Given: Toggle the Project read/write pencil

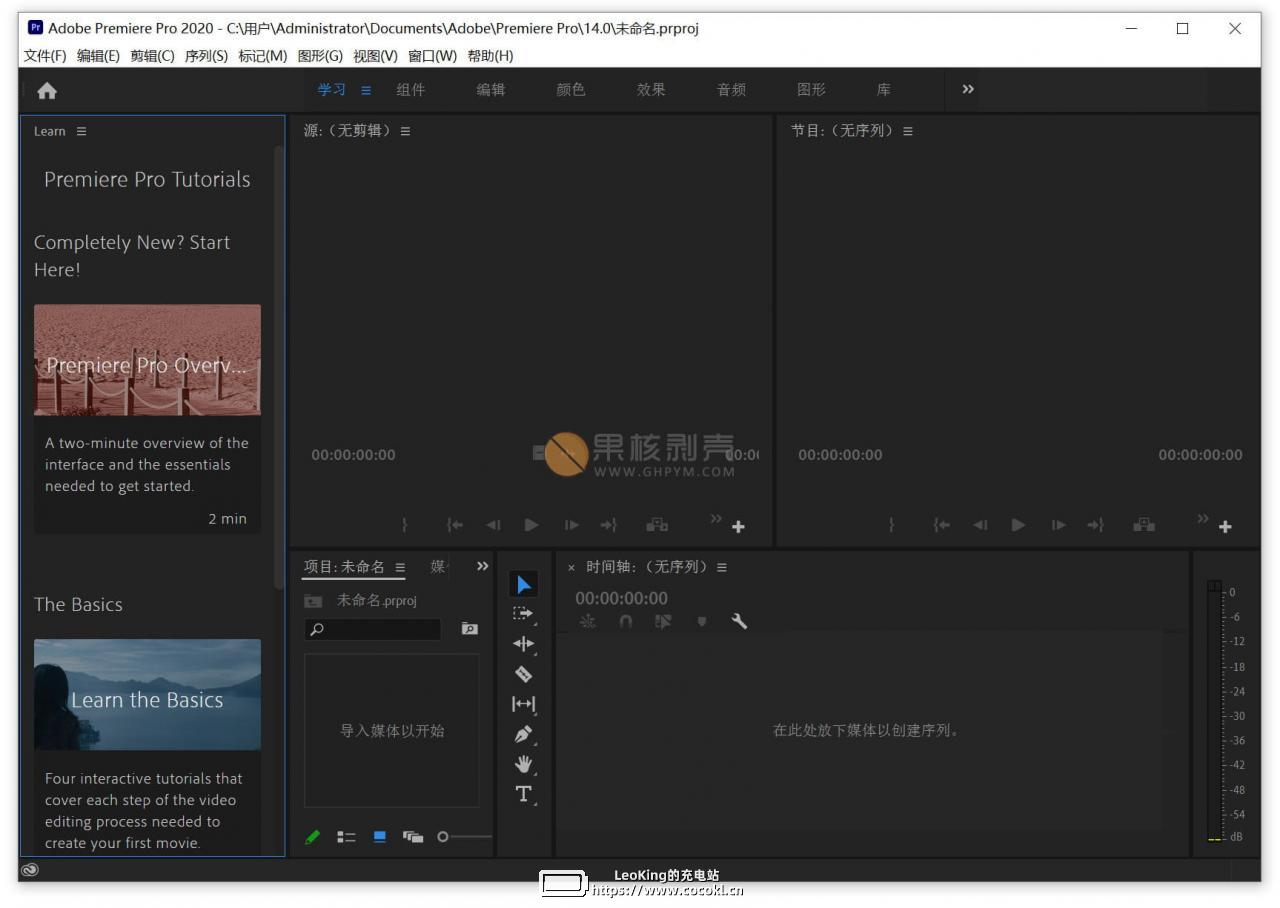Looking at the screenshot, I should (x=313, y=837).
